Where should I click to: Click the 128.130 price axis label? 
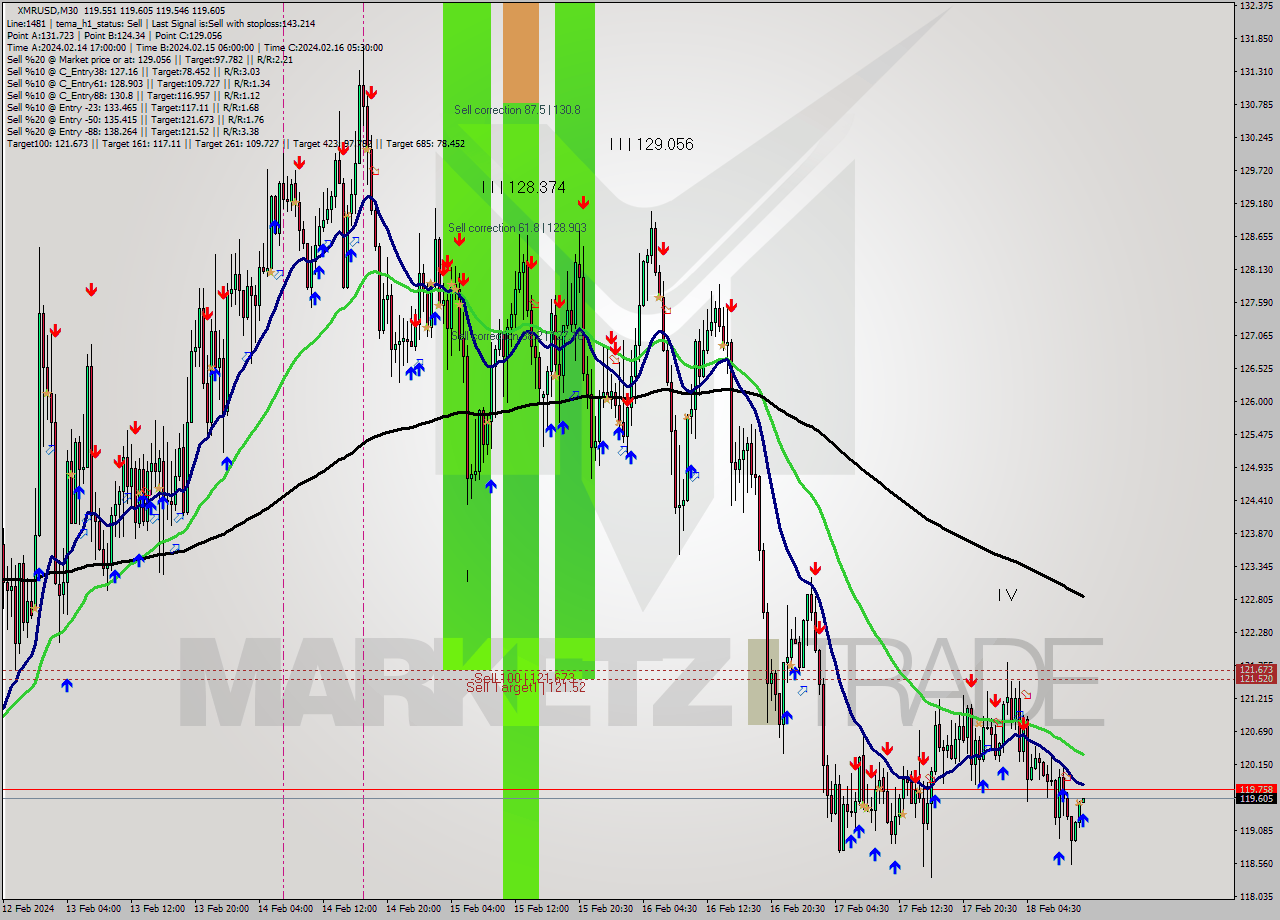click(x=1256, y=270)
